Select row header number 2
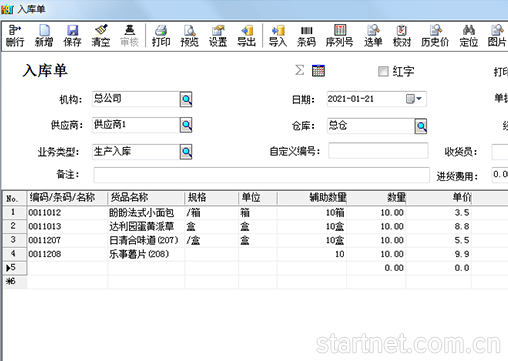 (15, 226)
